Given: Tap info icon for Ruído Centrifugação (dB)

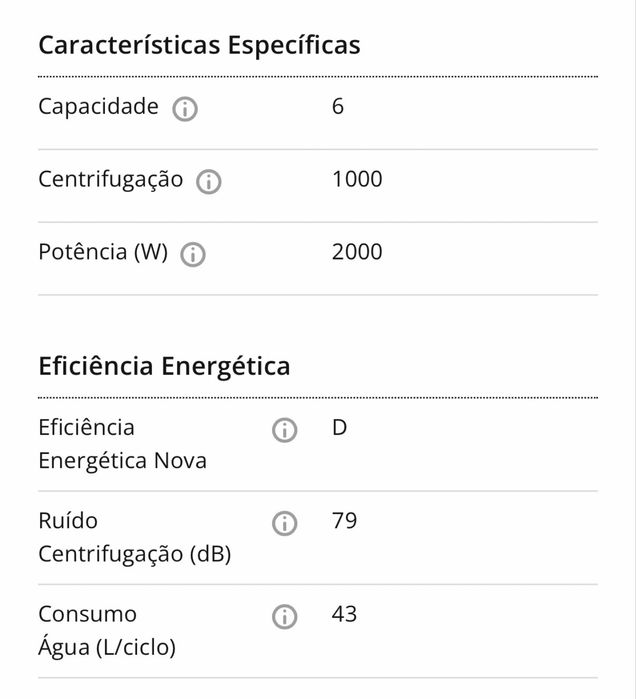Looking at the screenshot, I should click(x=285, y=523).
